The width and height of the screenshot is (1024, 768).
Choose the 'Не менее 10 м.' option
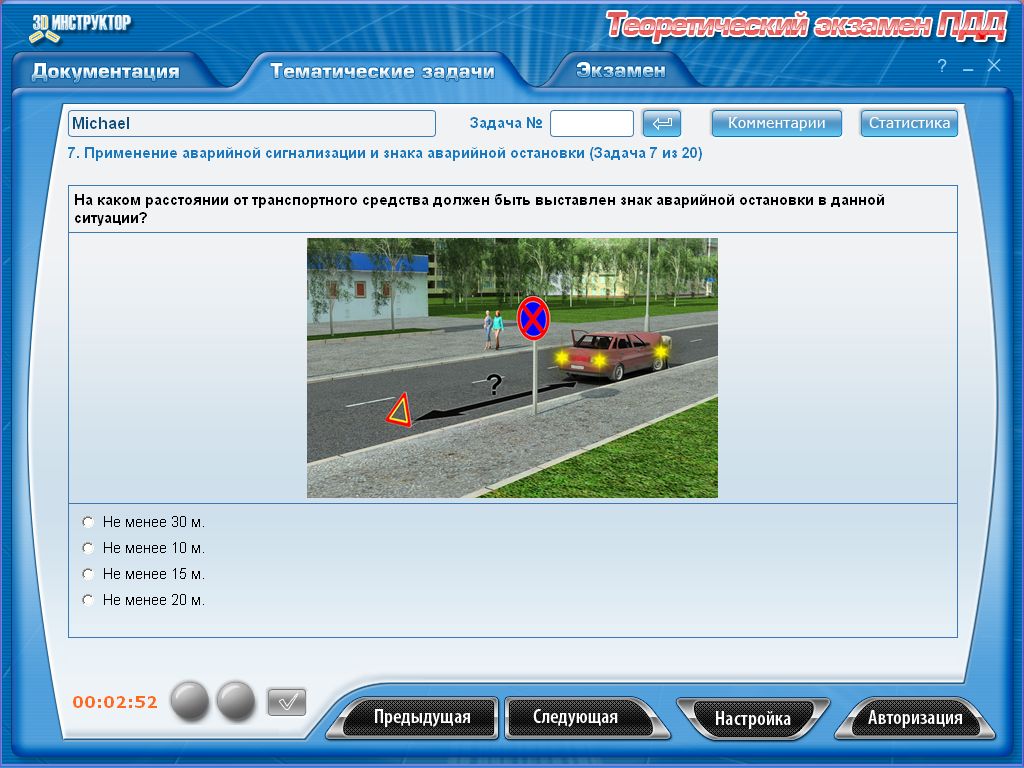point(89,548)
